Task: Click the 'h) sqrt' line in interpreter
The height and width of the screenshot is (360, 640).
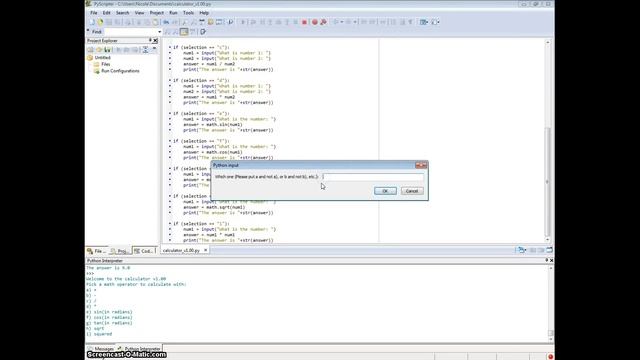Action: click(95, 328)
